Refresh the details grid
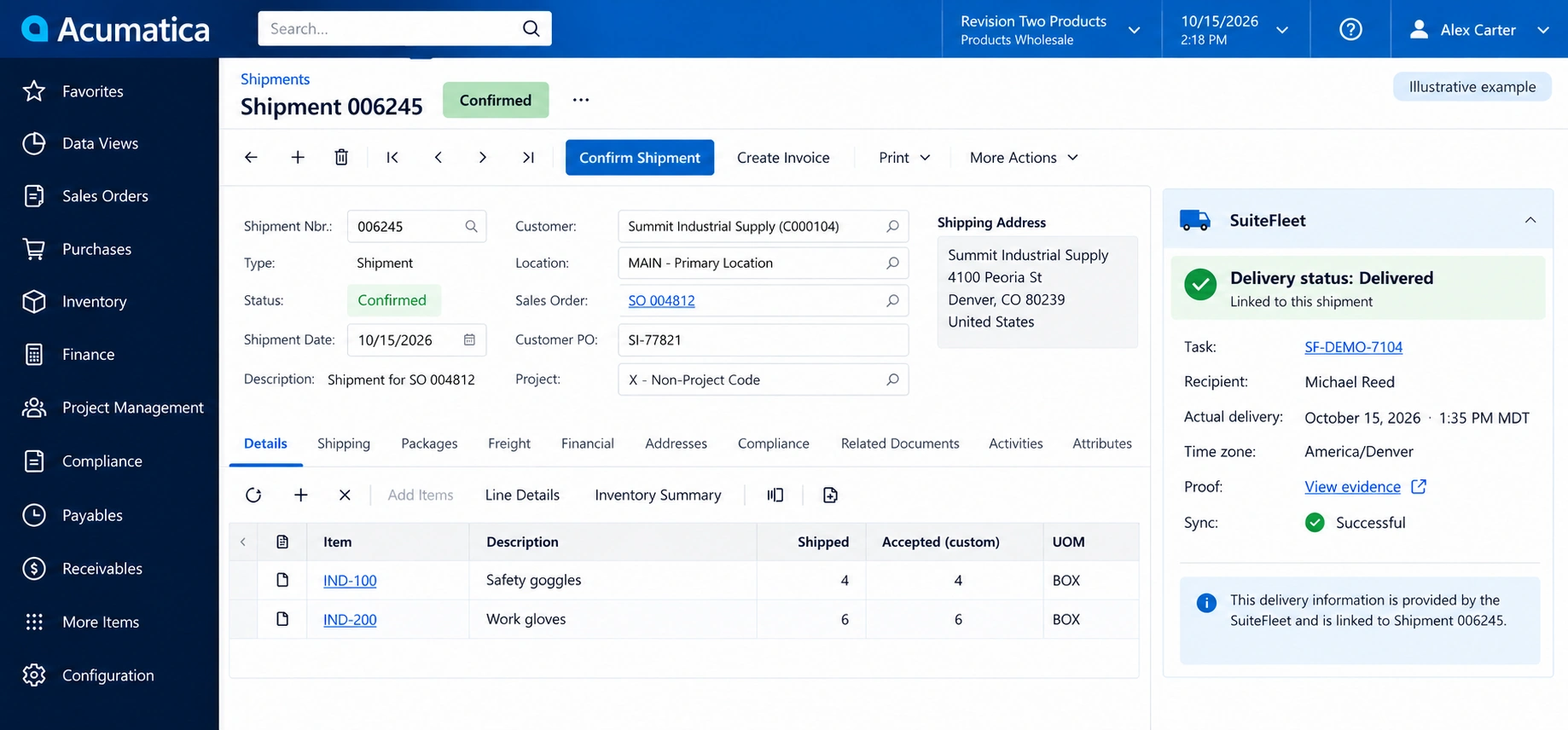 click(x=253, y=495)
